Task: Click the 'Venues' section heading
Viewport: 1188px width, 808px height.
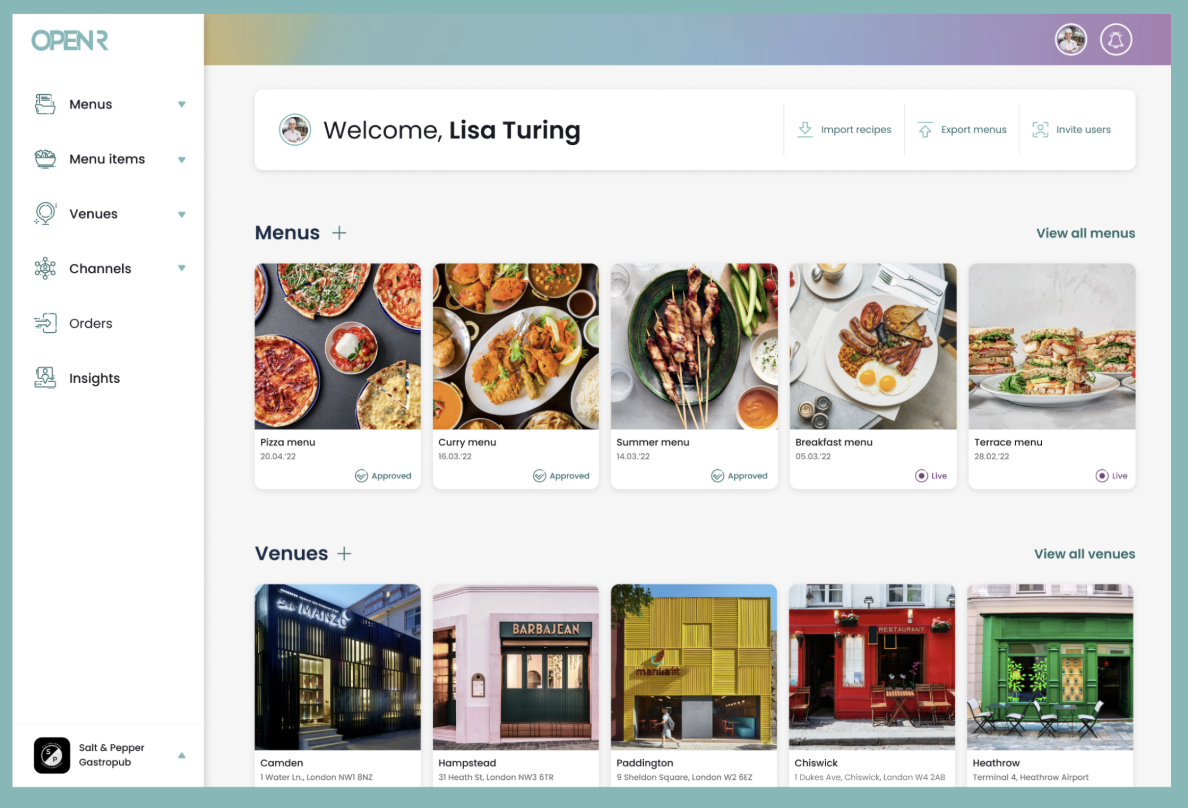Action: pyautogui.click(x=291, y=553)
